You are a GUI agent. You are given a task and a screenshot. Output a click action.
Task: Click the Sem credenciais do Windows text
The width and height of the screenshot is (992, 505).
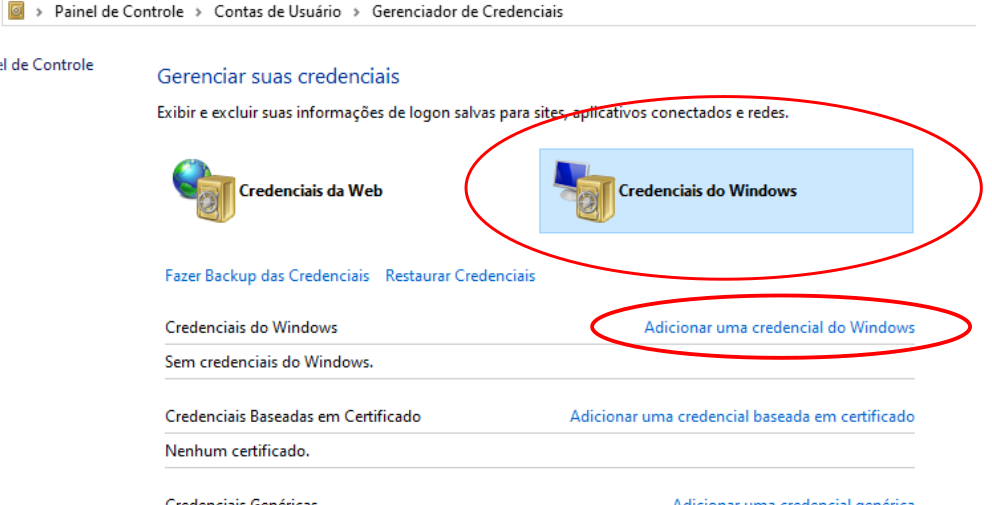269,362
